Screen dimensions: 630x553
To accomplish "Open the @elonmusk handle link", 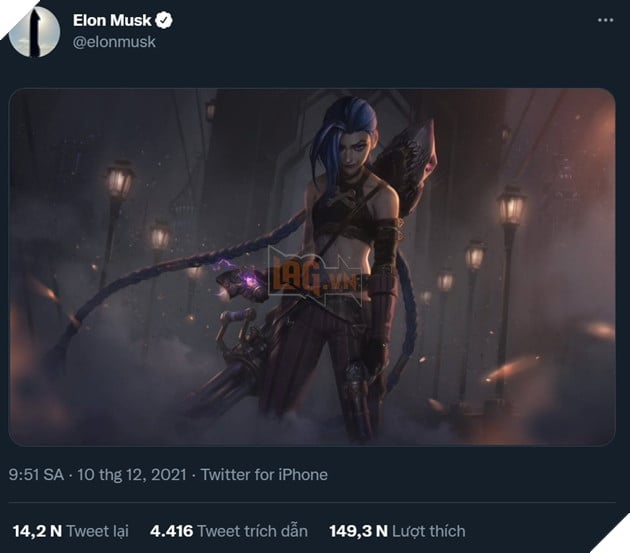I will 114,42.
